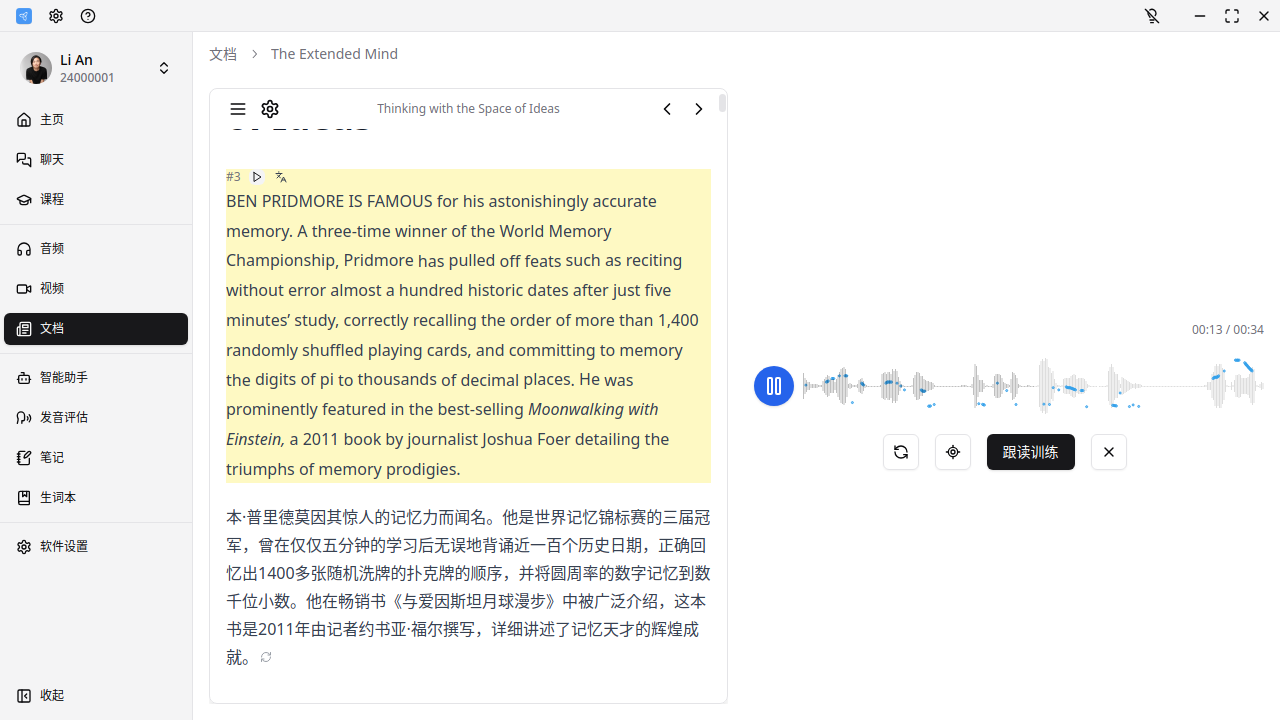This screenshot has height=720, width=1280.
Task: Toggle translation for paragraph #3
Action: [281, 177]
